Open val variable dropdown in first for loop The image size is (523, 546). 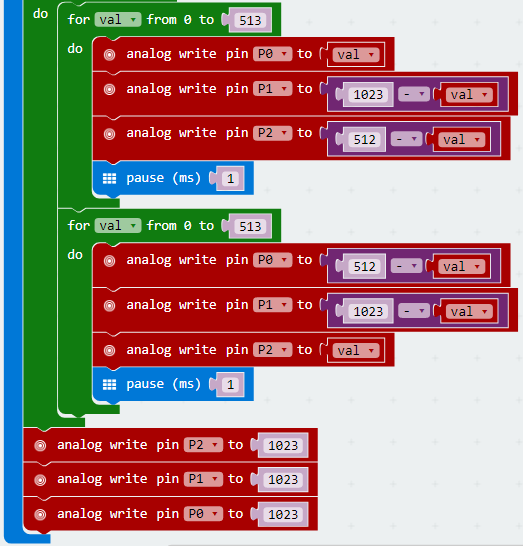pos(118,20)
